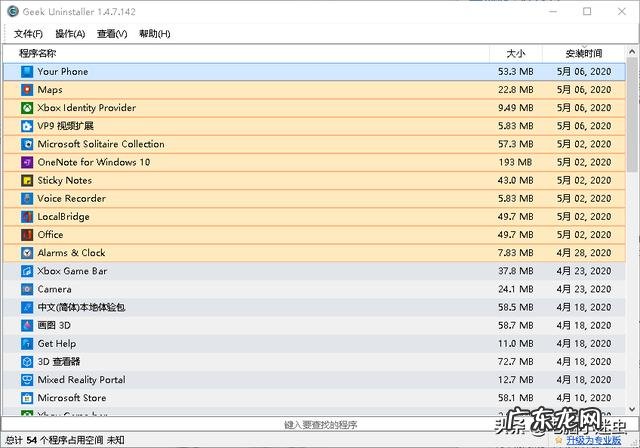Click the Maps app icon
Screen dimensions: 640x448
coord(27,90)
